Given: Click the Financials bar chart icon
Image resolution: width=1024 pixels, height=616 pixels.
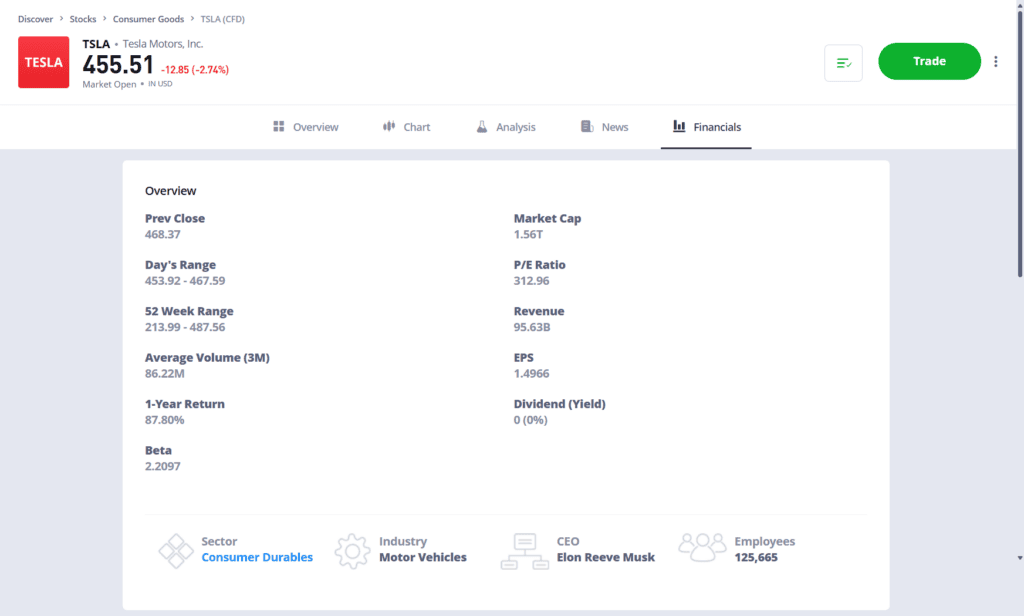Looking at the screenshot, I should (679, 127).
